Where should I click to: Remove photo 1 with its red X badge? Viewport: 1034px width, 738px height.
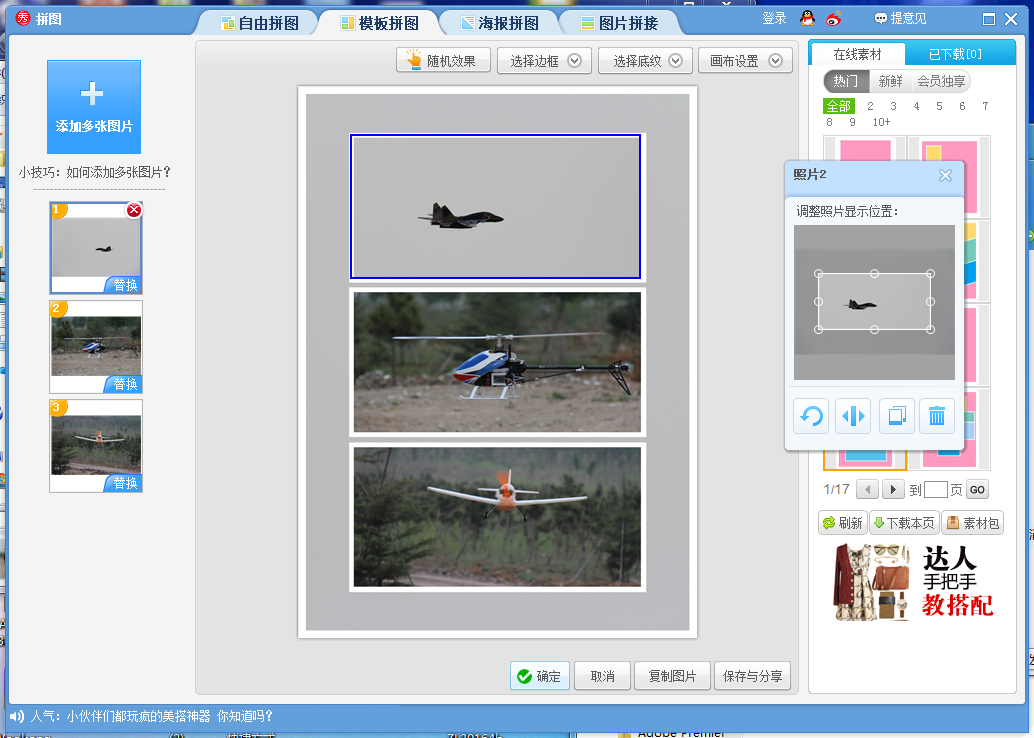(x=134, y=210)
